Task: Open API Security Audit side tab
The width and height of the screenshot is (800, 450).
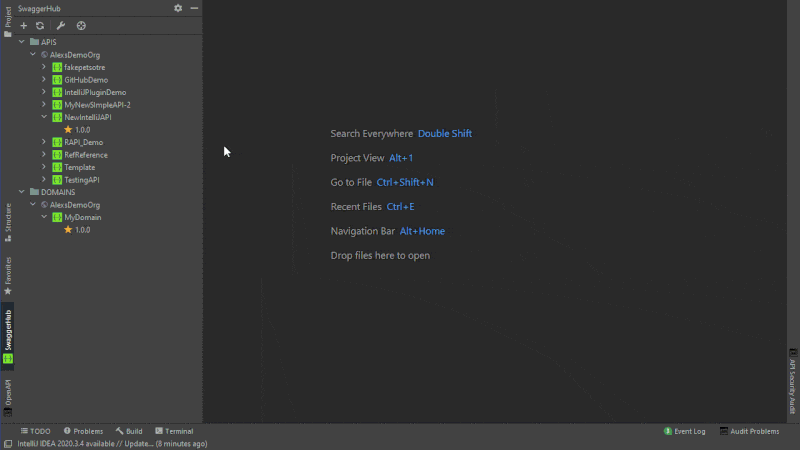Action: [792, 381]
